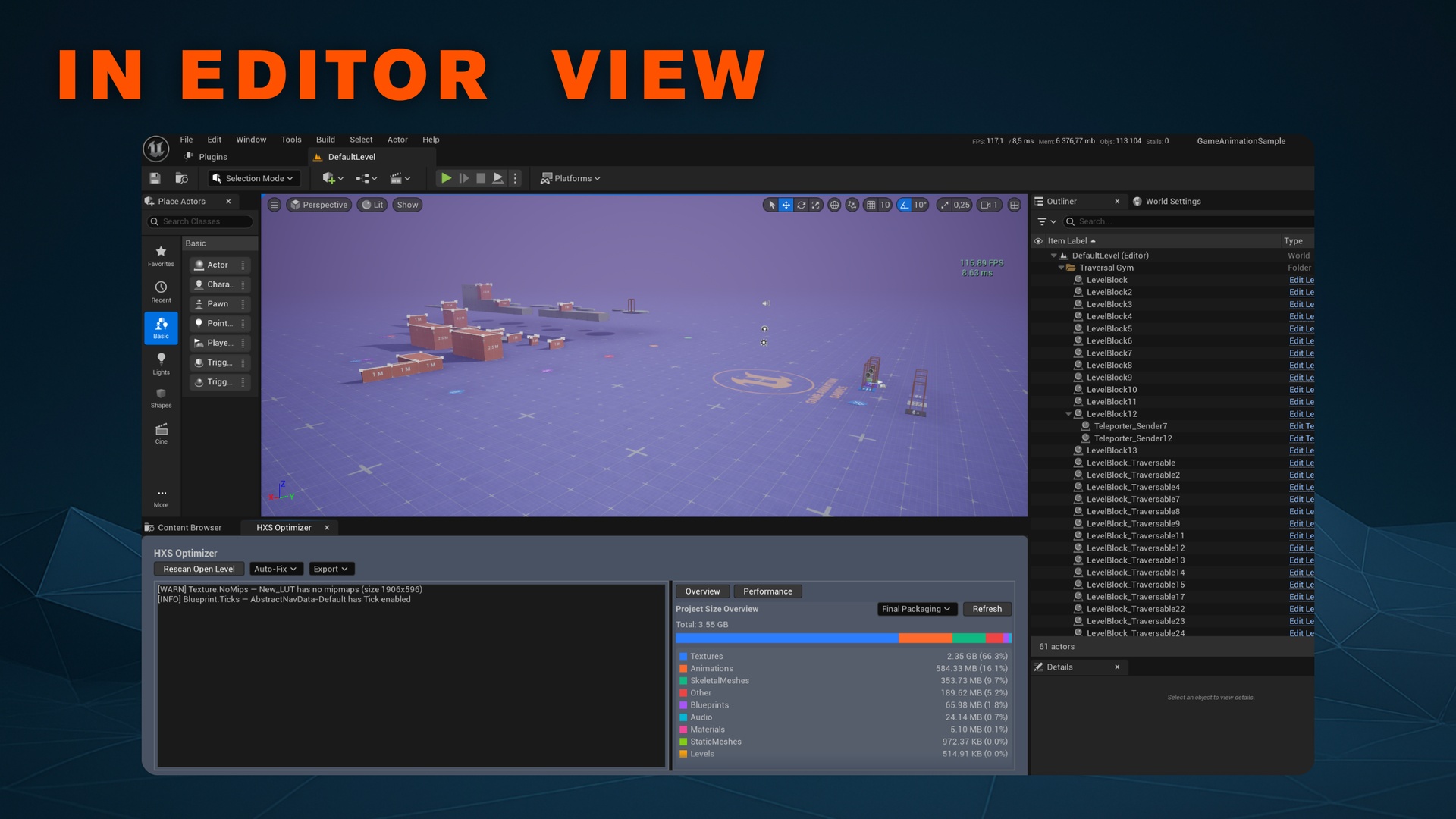
Task: Choose the Select objects arrow tool in the viewport
Action: (772, 205)
